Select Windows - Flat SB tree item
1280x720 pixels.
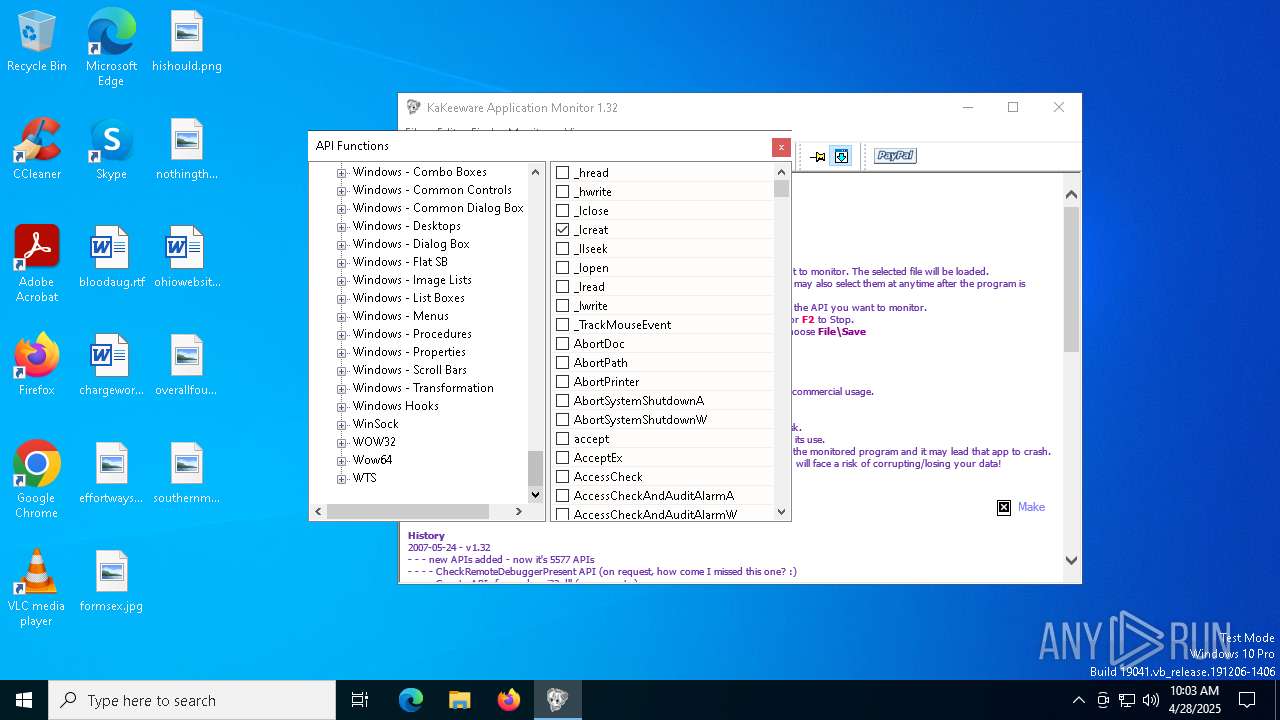[400, 262]
